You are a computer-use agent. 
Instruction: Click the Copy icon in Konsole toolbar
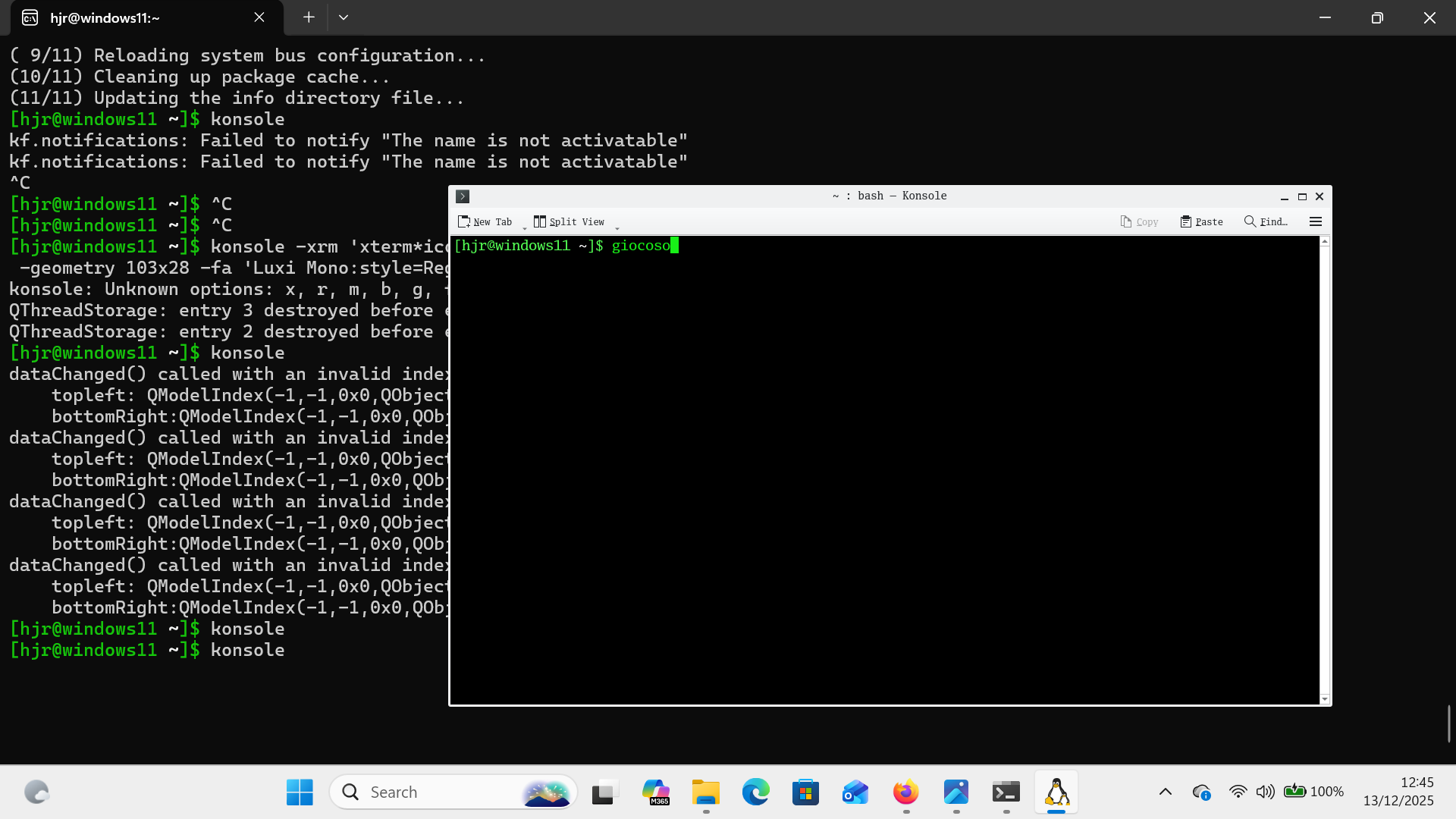pos(1126,221)
